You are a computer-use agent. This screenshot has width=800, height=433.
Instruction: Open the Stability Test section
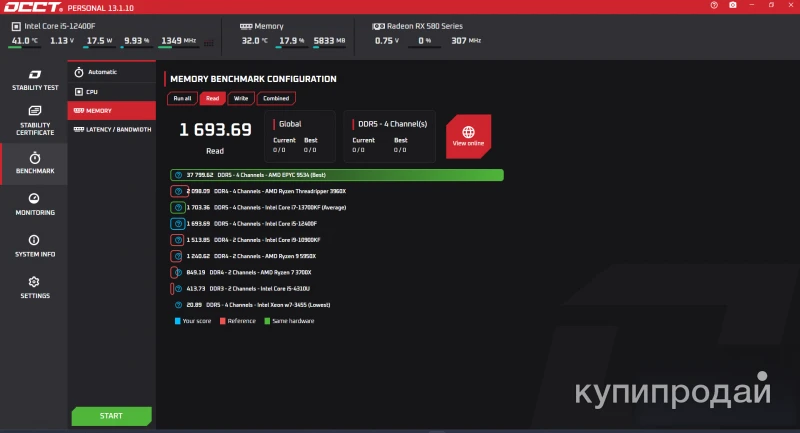[x=34, y=81]
